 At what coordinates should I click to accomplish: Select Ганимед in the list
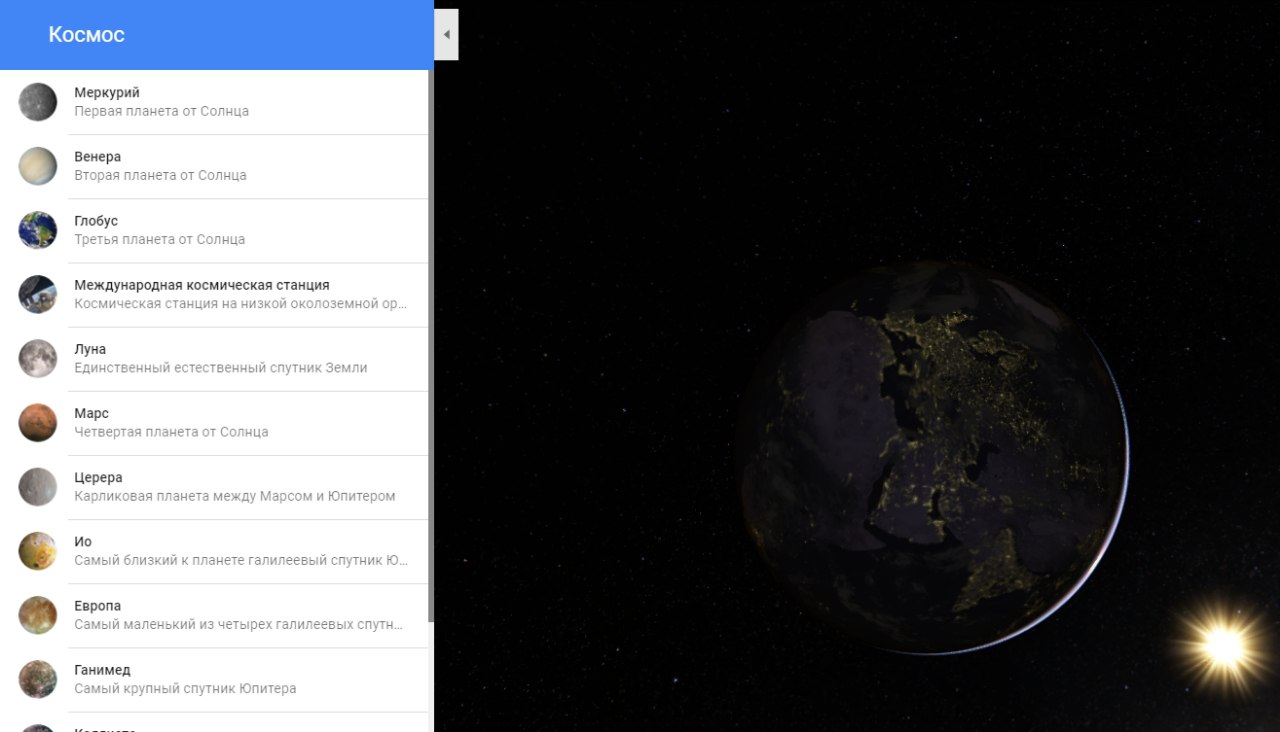(214, 679)
